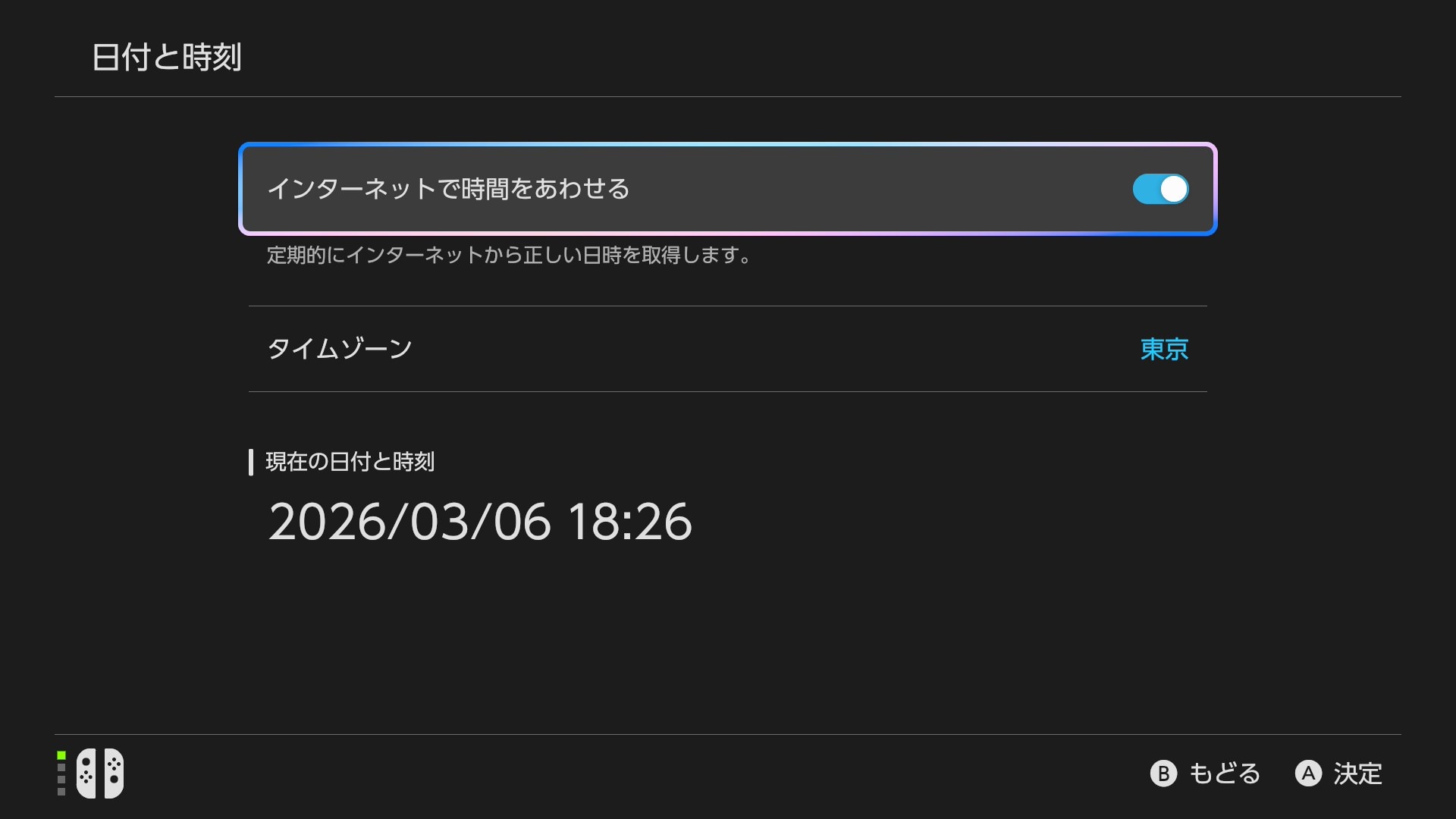Click the 日付と時刻 page title
Viewport: 1456px width, 819px height.
pyautogui.click(x=167, y=58)
